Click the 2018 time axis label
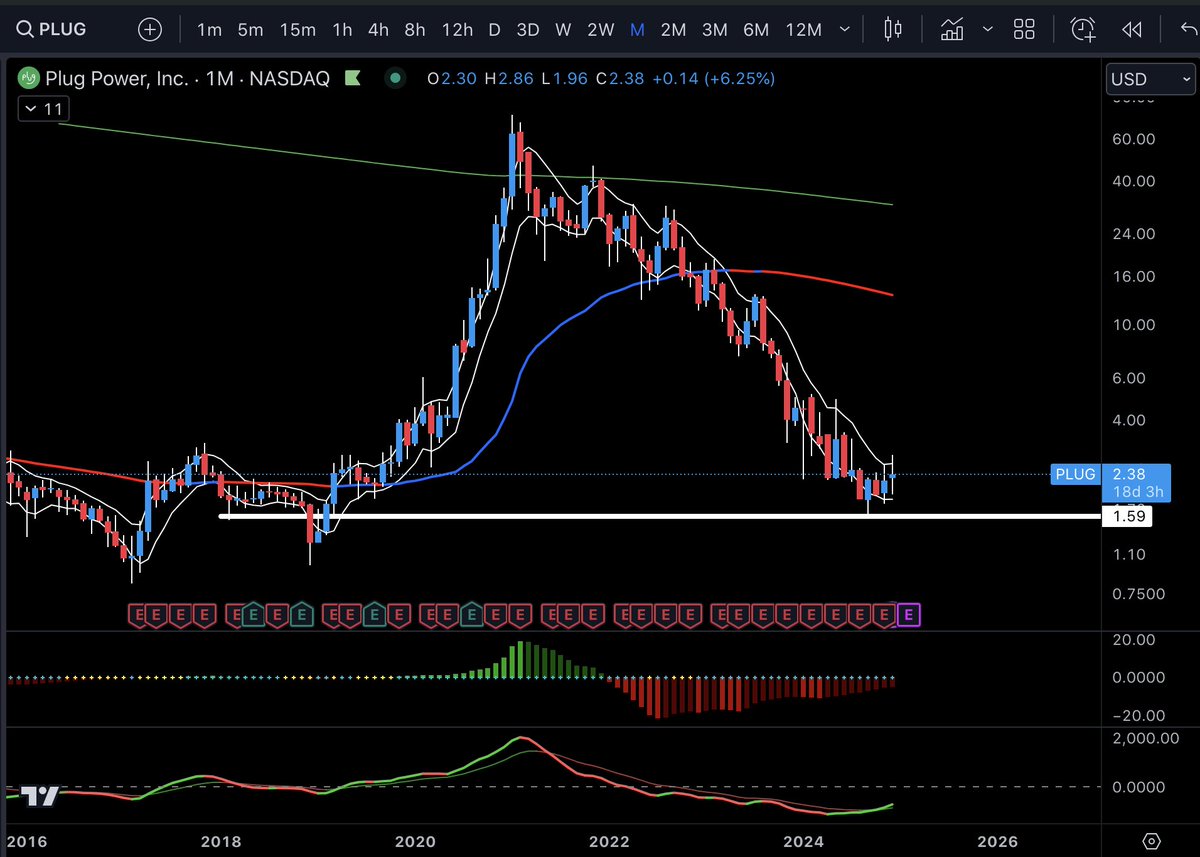 [x=222, y=841]
